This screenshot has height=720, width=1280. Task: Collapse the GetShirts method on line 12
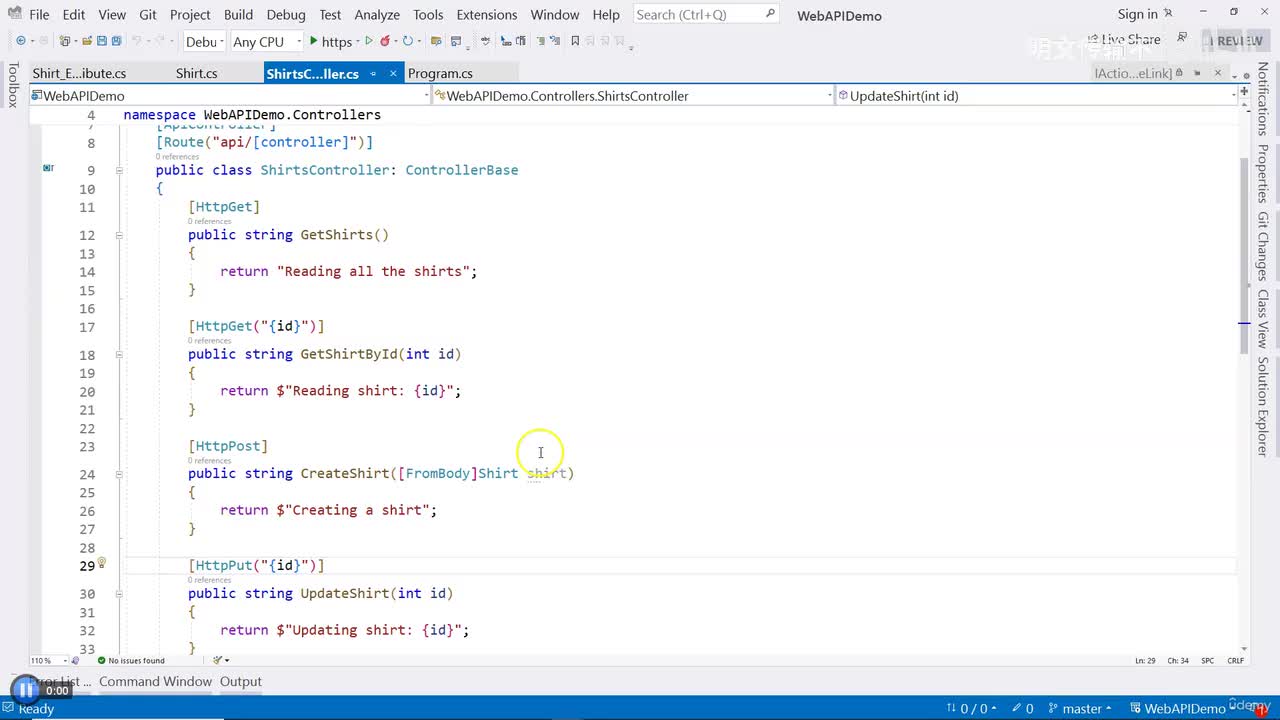point(119,235)
